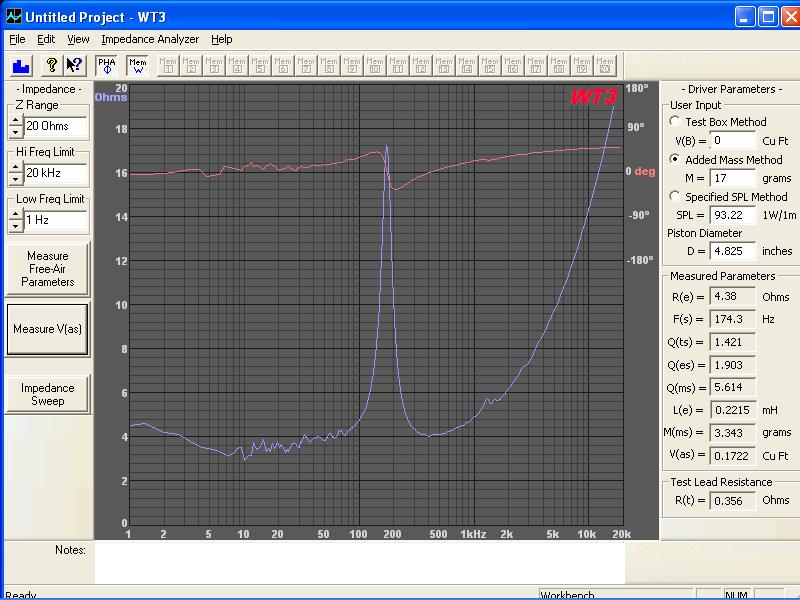The image size is (800, 600).
Task: Select memory slot Mem 4
Action: click(x=237, y=66)
